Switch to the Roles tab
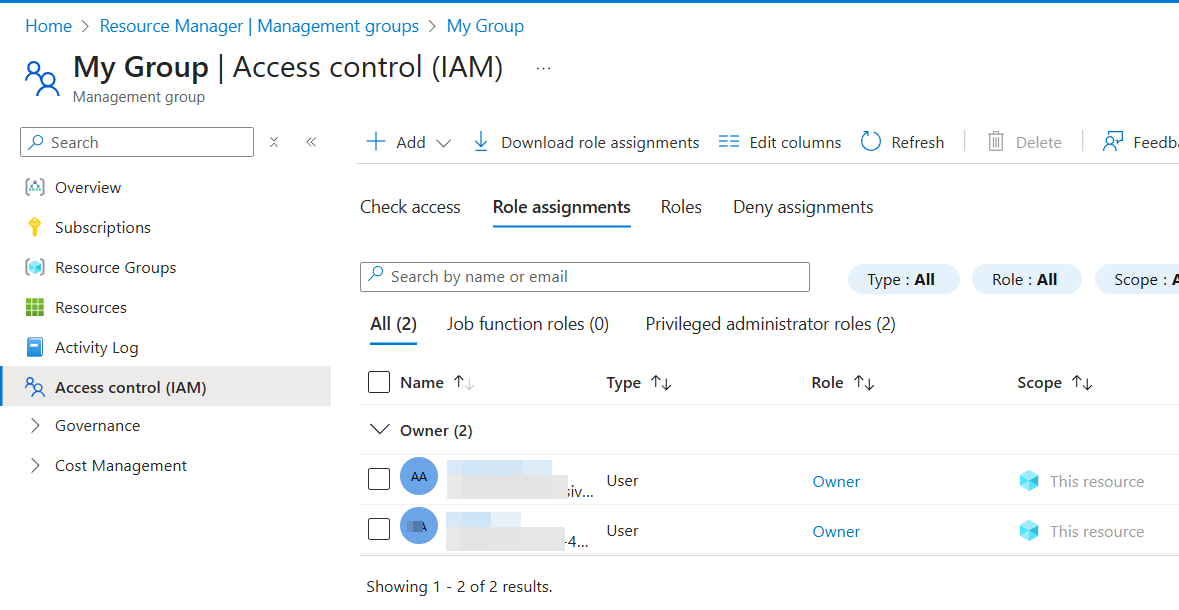The width and height of the screenshot is (1179, 610). pyautogui.click(x=681, y=207)
